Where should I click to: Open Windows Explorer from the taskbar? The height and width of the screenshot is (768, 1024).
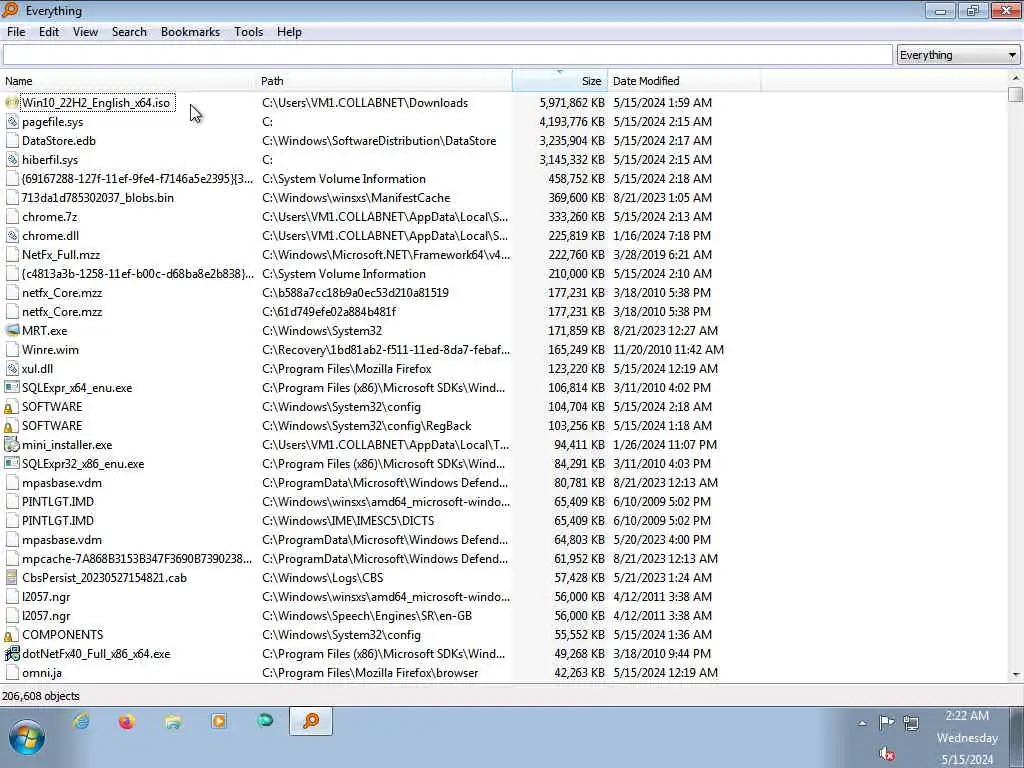(173, 721)
